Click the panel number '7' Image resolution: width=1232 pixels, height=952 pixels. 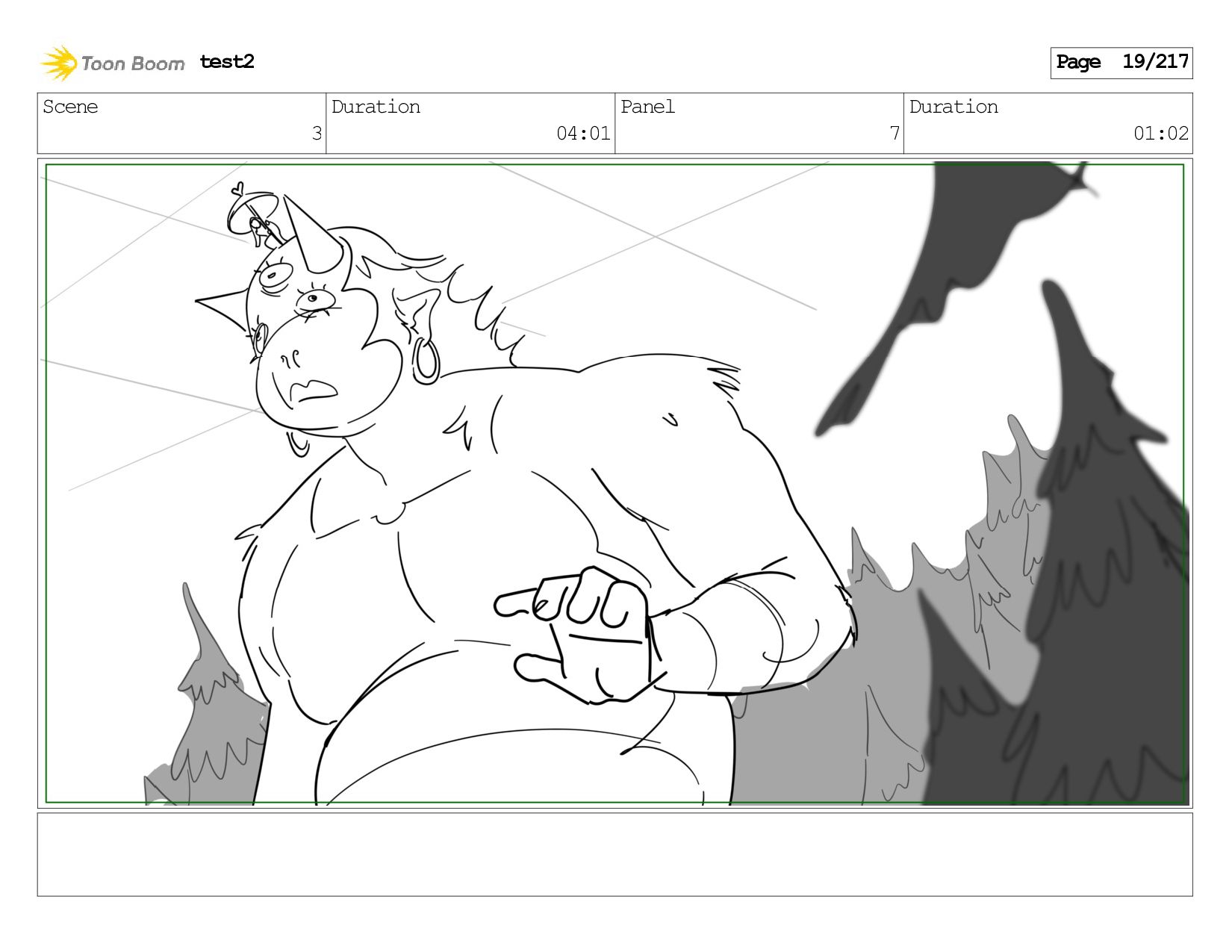pyautogui.click(x=895, y=134)
